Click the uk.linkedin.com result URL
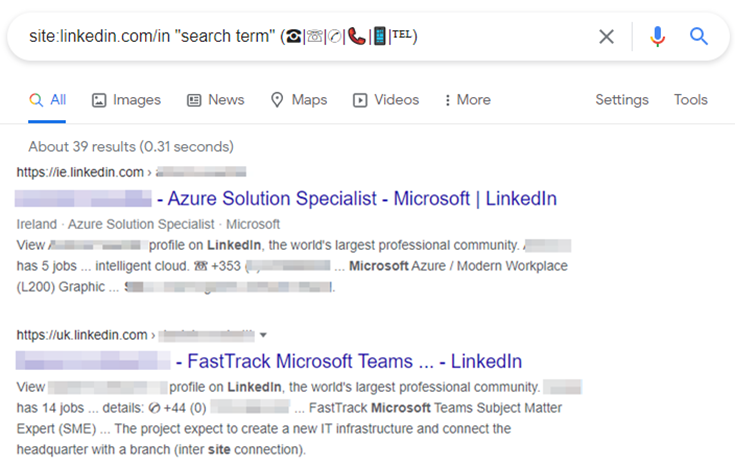Screen dimensions: 735x466 [84, 335]
